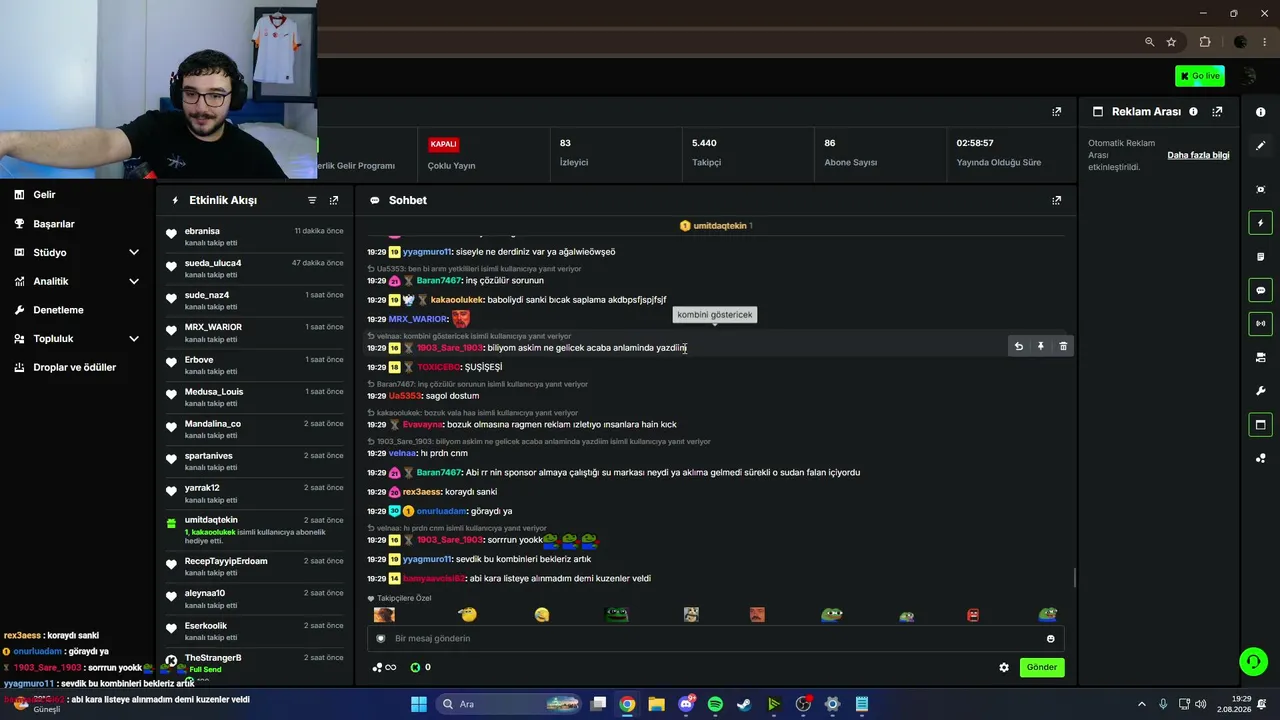Open the browser three-dot menu
This screenshot has height=720, width=1280.
(1265, 42)
